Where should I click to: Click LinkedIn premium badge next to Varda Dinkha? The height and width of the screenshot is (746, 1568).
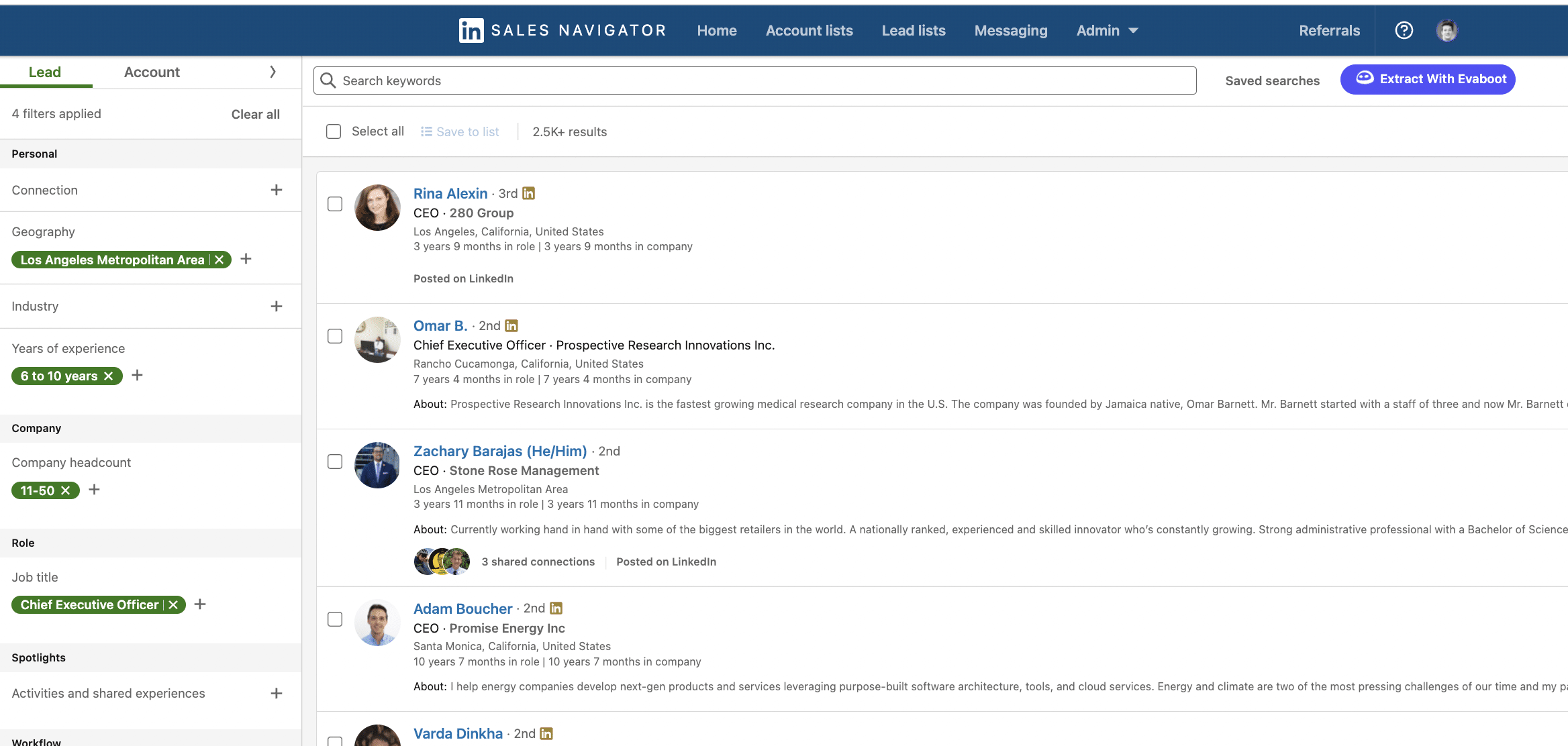(546, 733)
